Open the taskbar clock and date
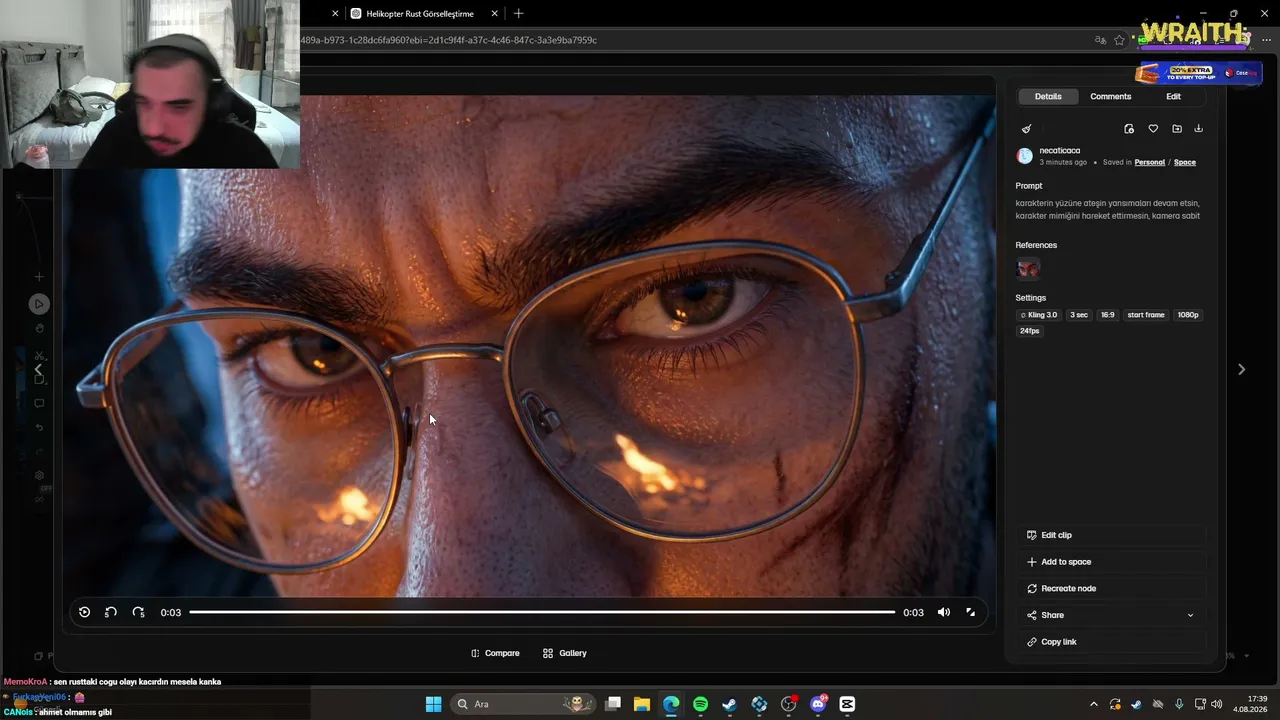 click(x=1251, y=704)
